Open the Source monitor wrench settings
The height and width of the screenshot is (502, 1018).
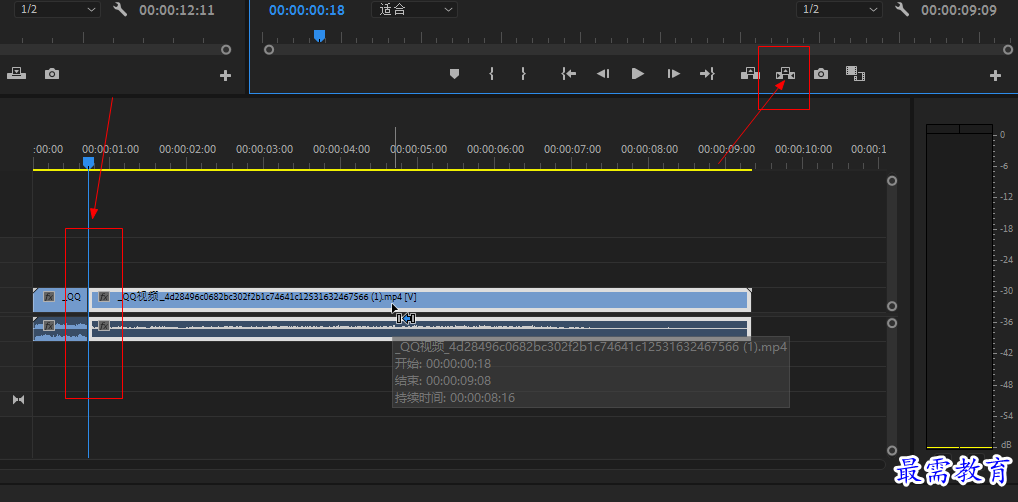[119, 9]
